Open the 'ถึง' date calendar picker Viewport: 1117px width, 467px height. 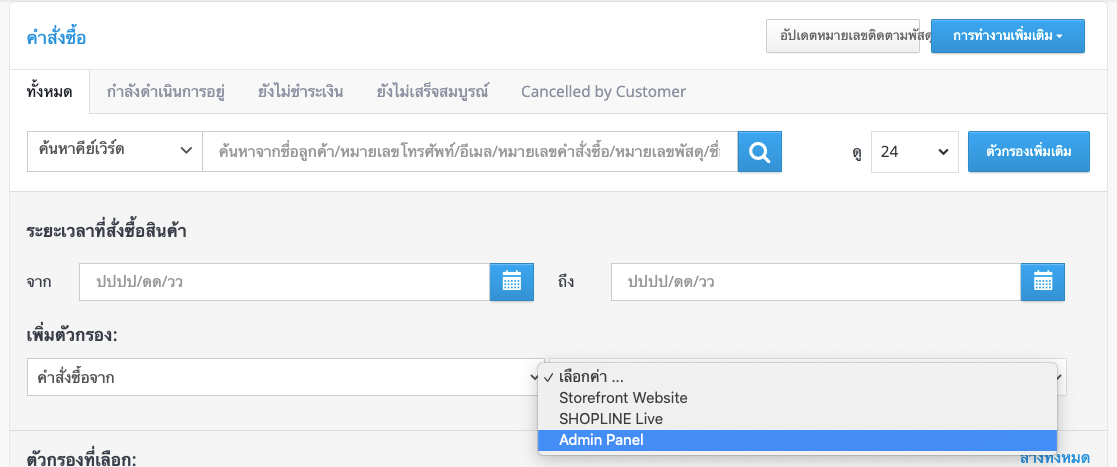[1043, 282]
